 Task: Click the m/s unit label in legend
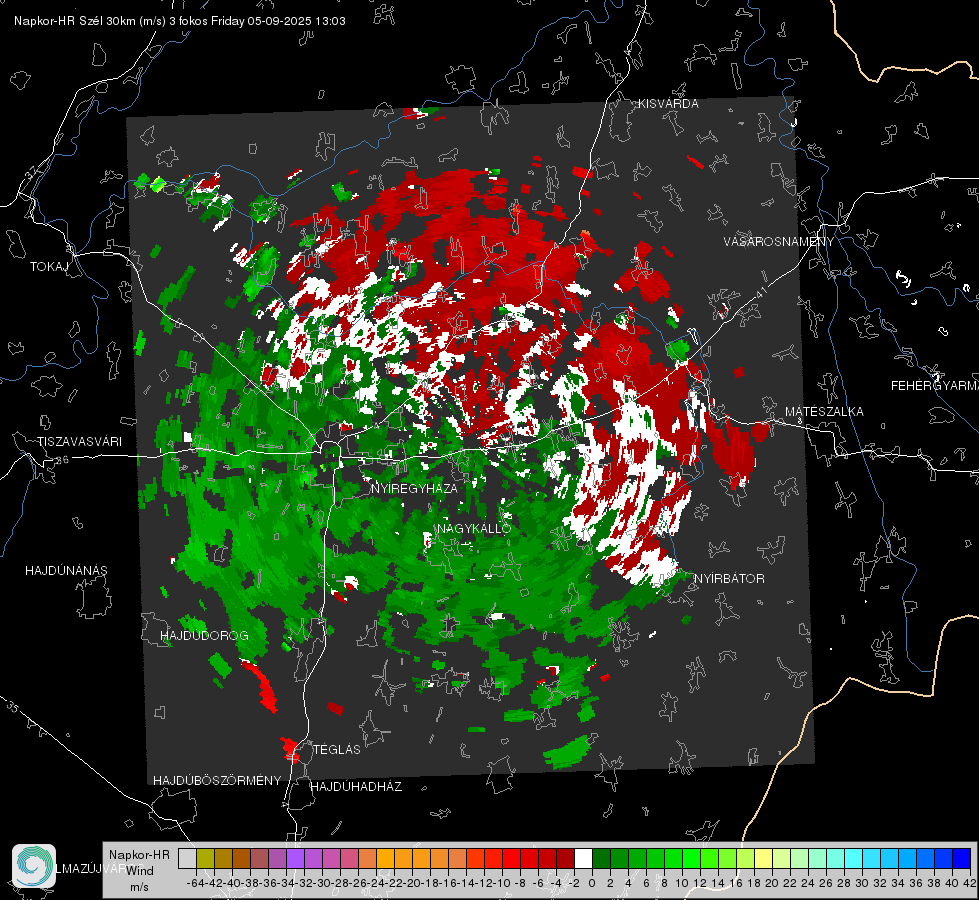point(139,887)
